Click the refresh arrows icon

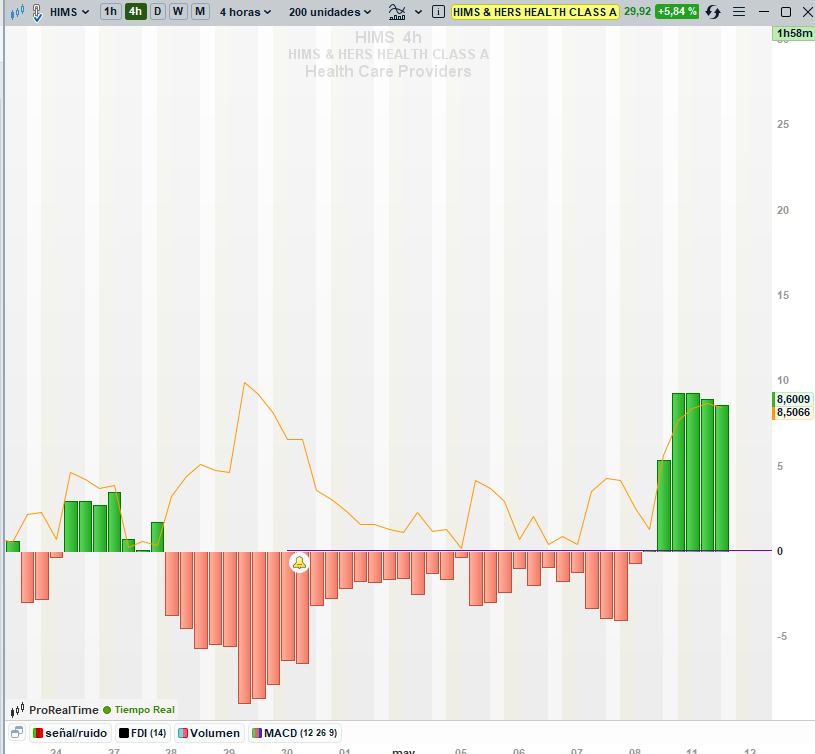pyautogui.click(x=713, y=12)
